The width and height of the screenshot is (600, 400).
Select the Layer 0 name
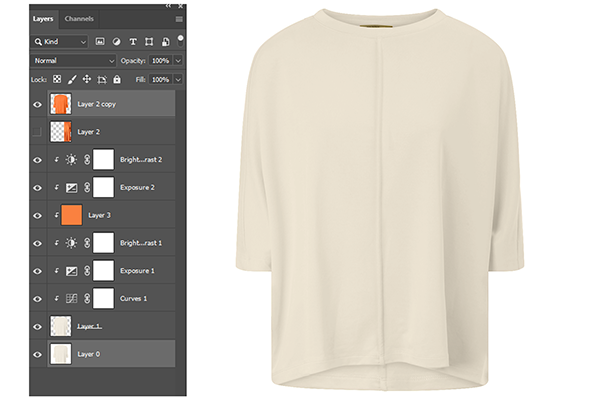tap(89, 354)
